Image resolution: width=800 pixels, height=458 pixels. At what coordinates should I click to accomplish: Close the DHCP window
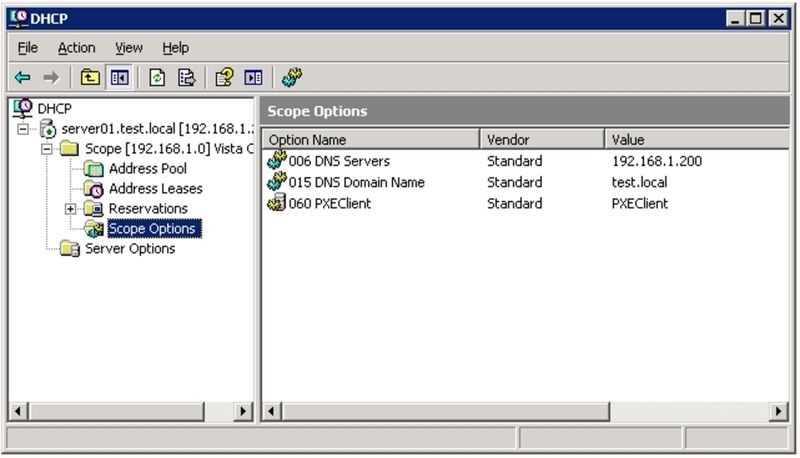(x=779, y=19)
